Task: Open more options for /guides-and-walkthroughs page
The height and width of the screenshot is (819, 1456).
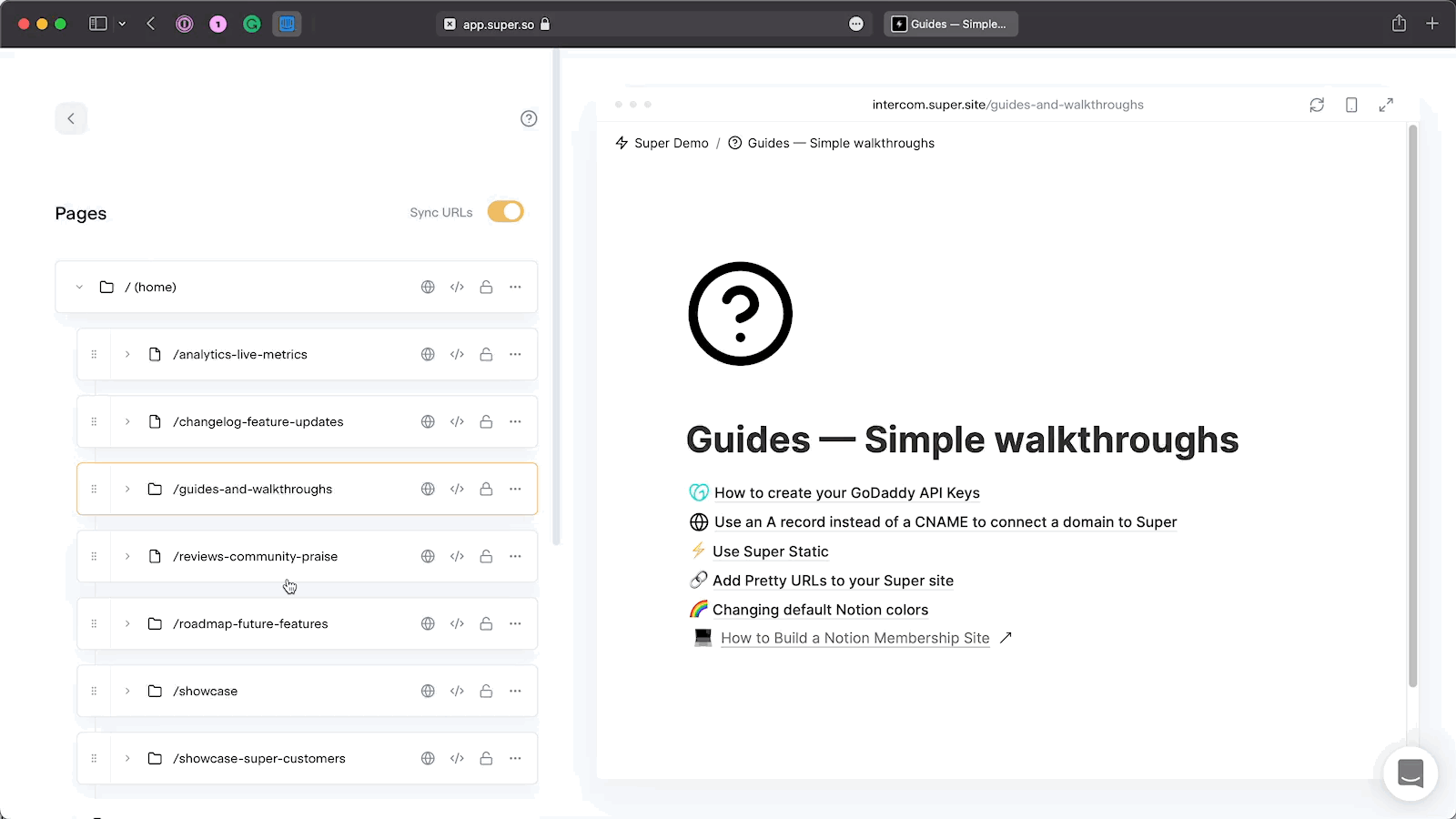Action: (515, 490)
